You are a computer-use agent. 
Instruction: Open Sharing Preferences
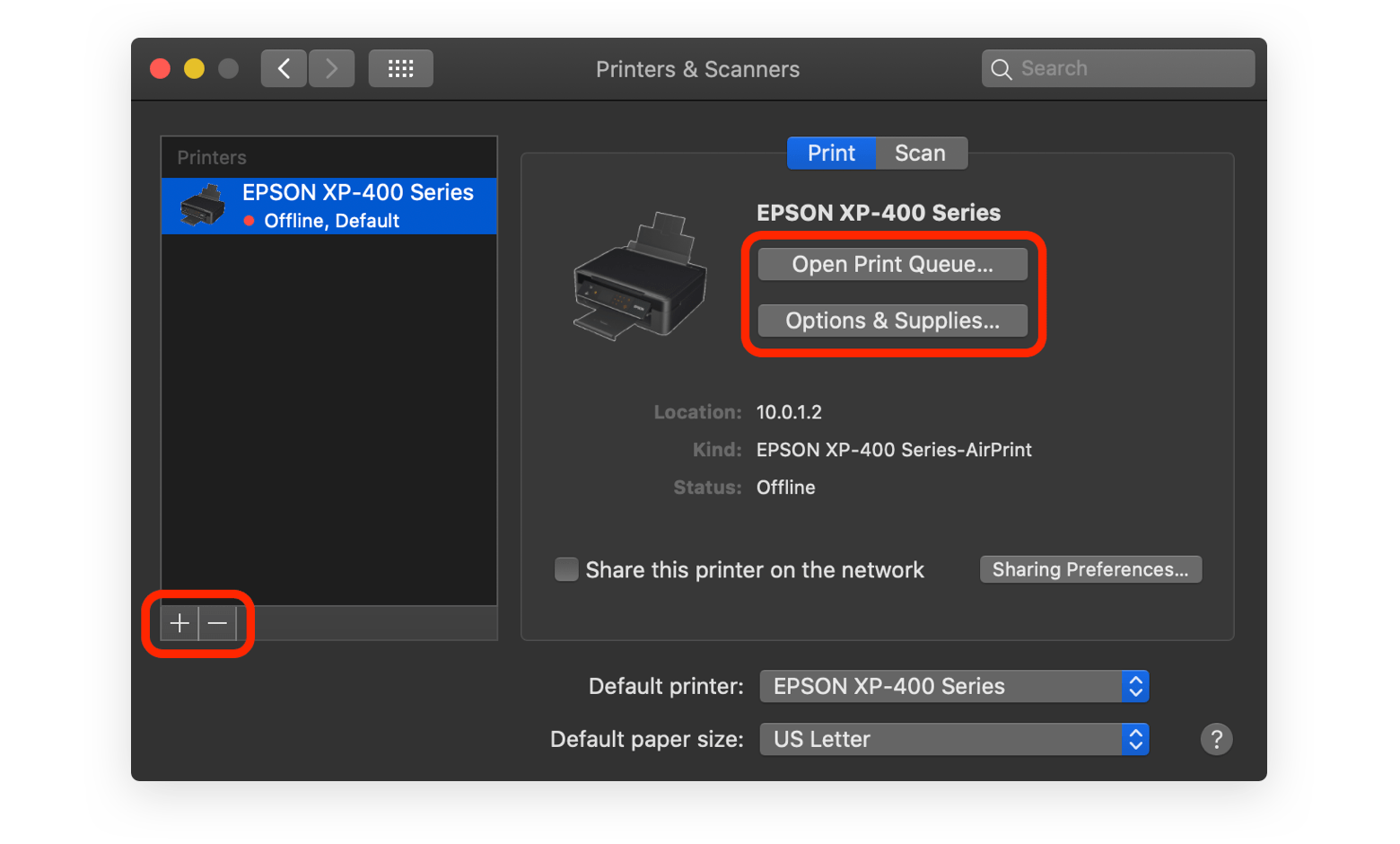(x=1089, y=569)
